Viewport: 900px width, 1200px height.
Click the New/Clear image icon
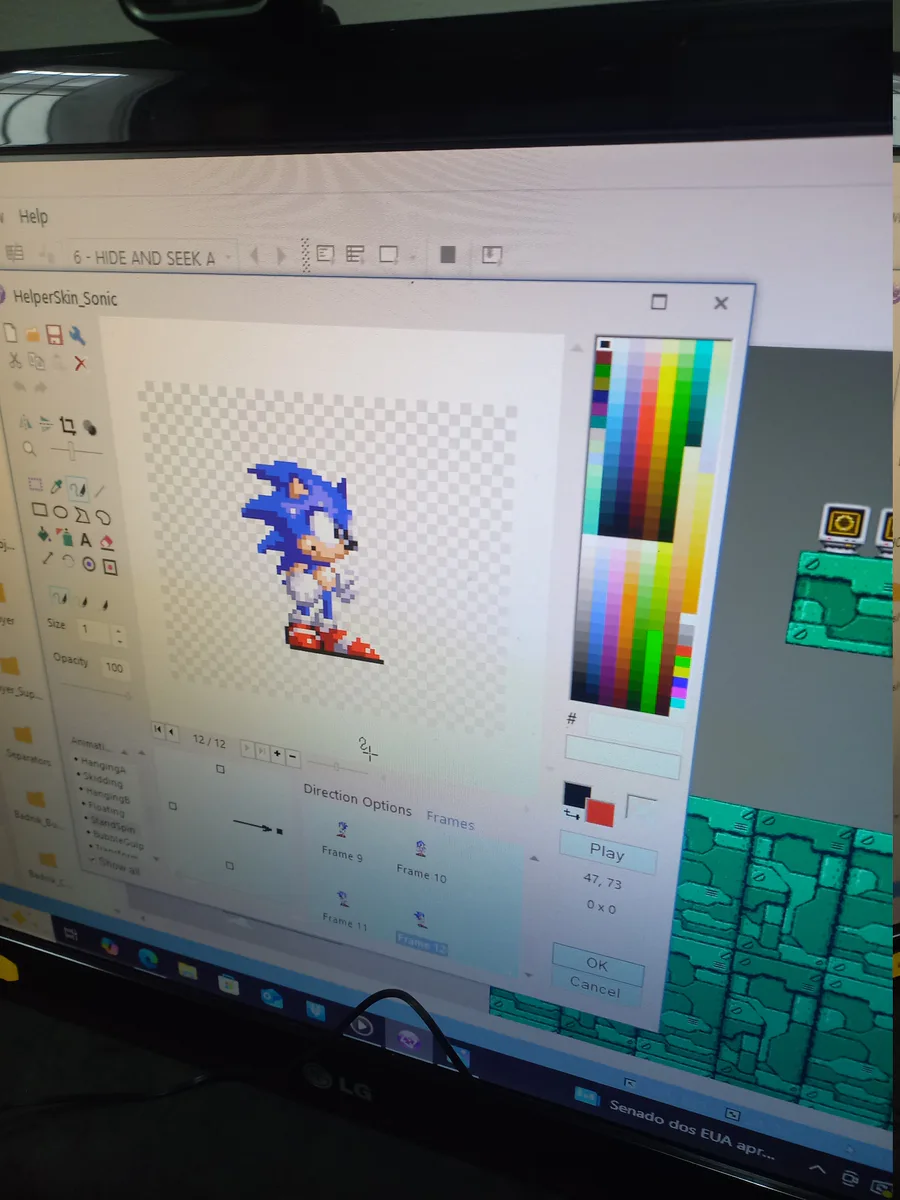click(12, 334)
